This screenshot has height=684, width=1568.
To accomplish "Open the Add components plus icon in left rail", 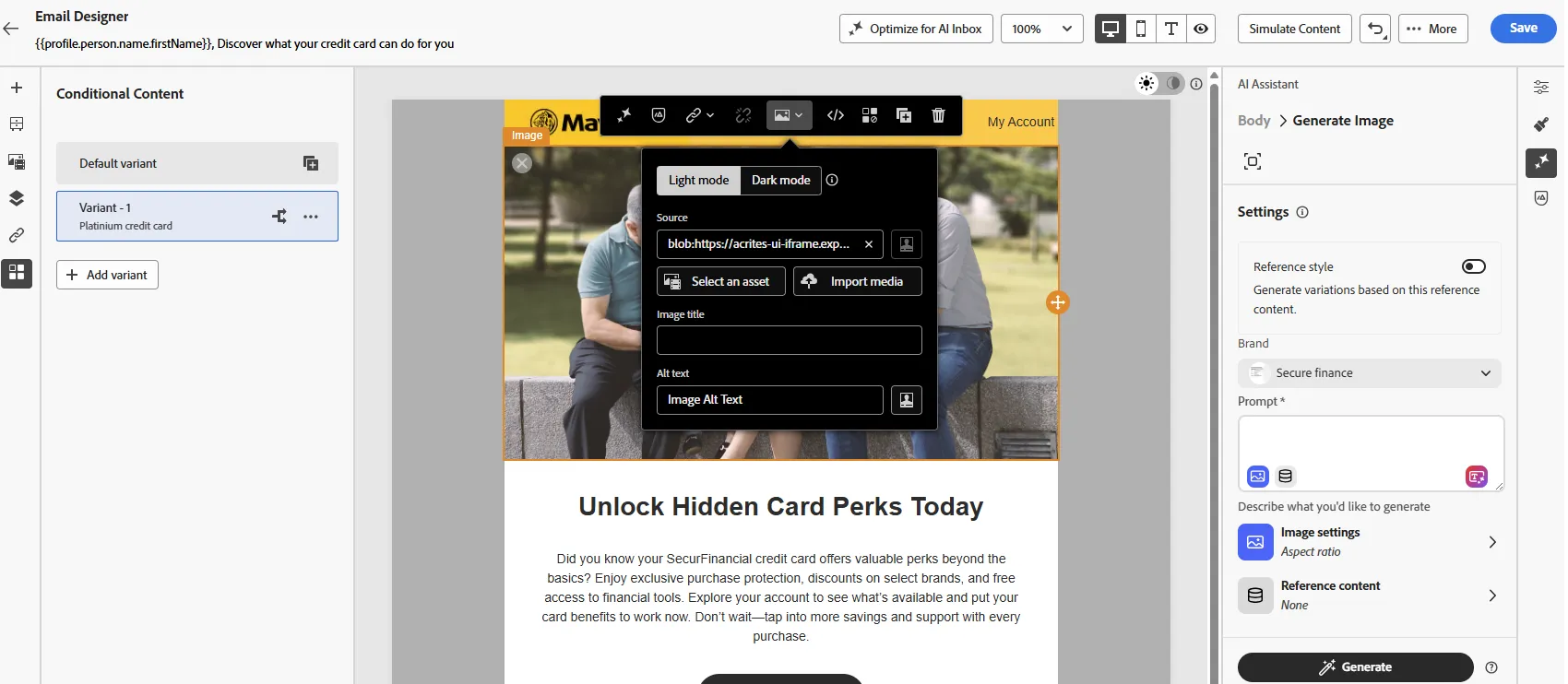I will [x=17, y=88].
